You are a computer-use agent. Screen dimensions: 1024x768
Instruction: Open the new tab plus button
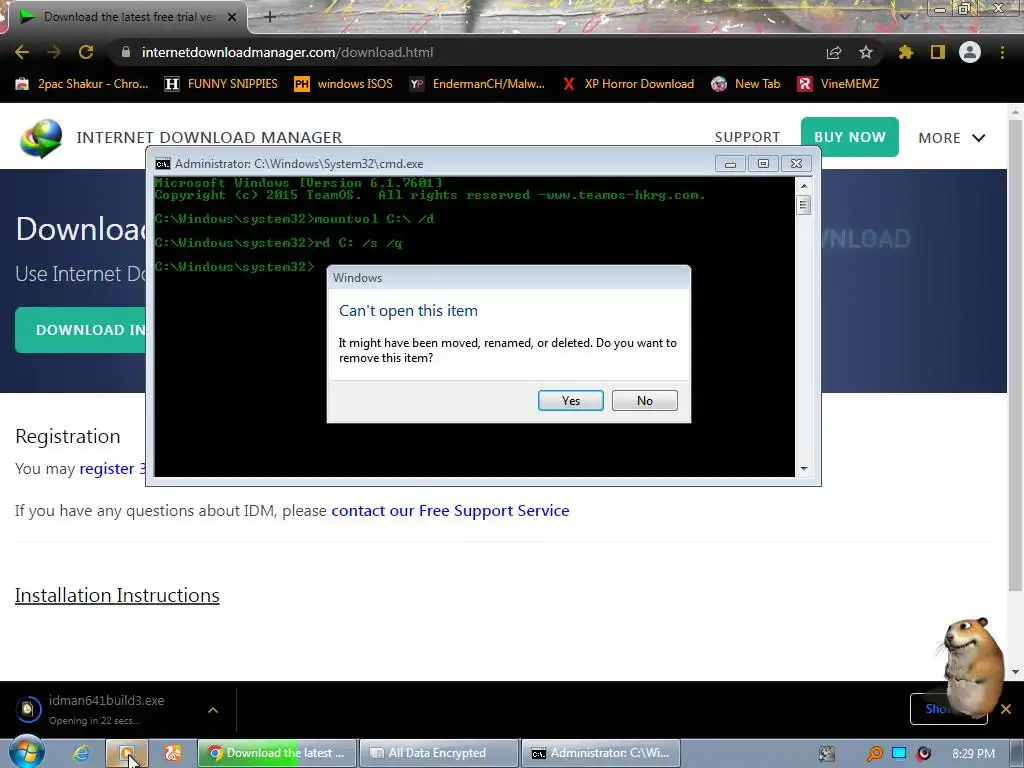(x=270, y=17)
